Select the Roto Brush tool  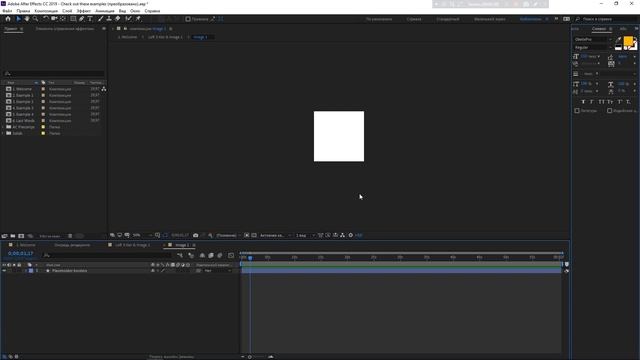pos(128,19)
